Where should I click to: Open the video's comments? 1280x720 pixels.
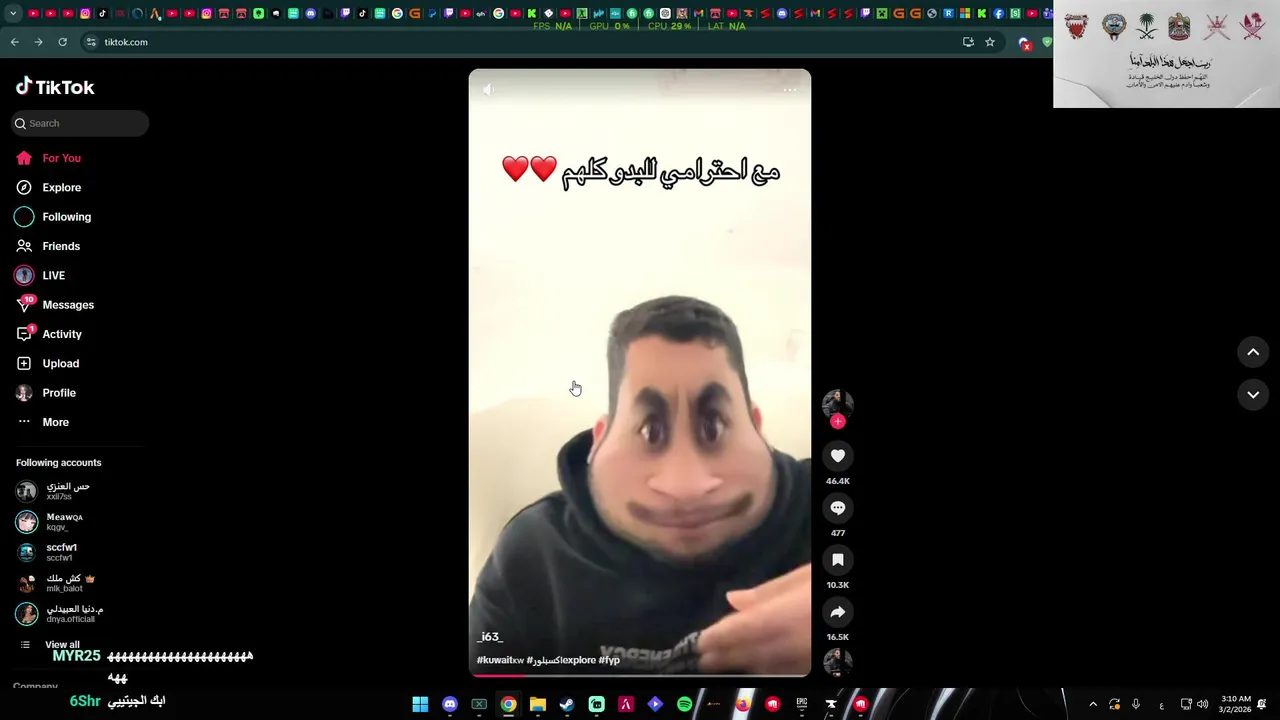[838, 508]
